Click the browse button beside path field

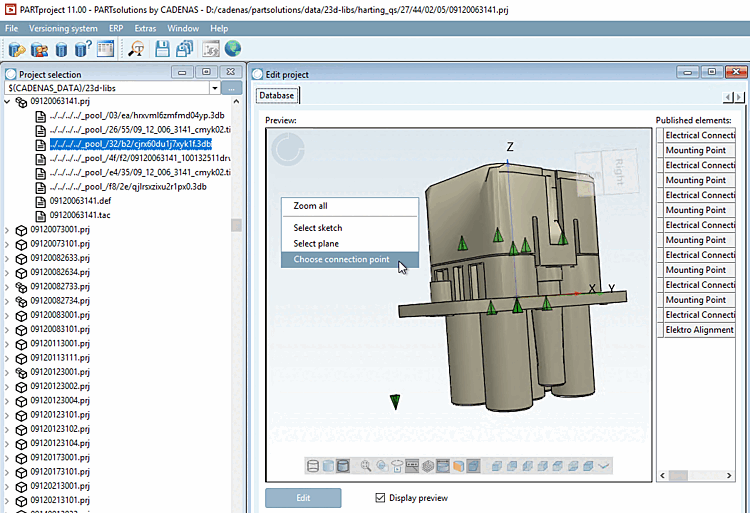tap(232, 89)
